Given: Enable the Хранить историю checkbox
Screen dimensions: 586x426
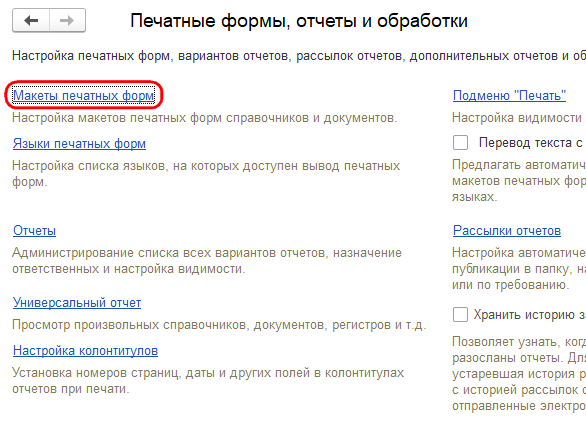Looking at the screenshot, I should 460,315.
